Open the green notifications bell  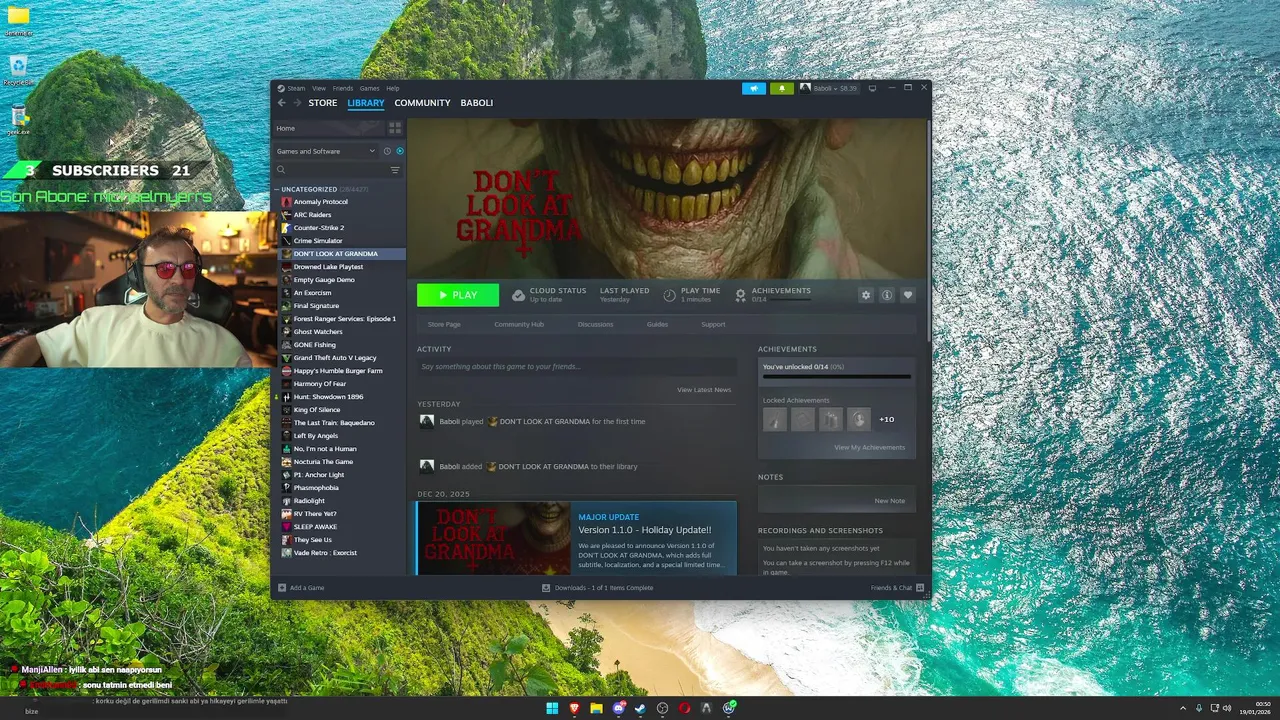pyautogui.click(x=782, y=88)
